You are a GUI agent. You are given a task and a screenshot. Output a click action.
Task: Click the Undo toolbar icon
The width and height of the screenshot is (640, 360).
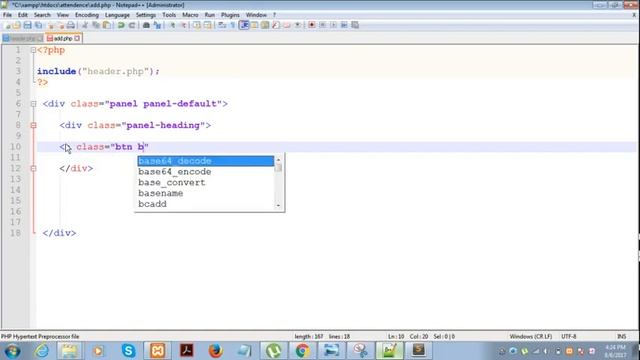[x=121, y=25]
